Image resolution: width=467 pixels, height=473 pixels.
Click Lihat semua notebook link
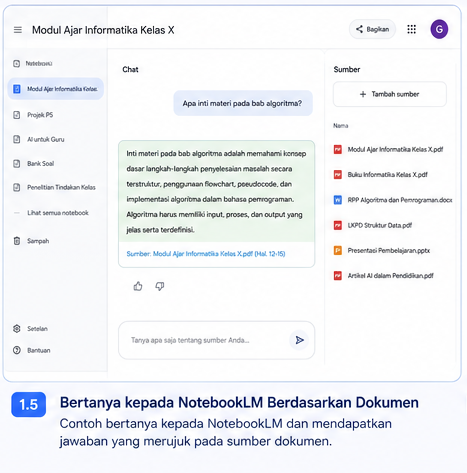[x=58, y=213]
